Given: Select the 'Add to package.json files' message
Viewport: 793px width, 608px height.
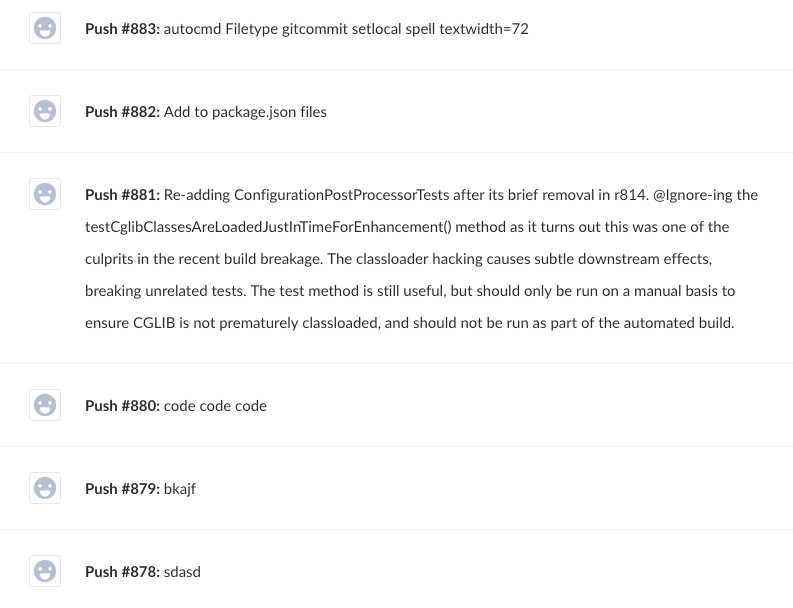Looking at the screenshot, I should pos(245,112).
